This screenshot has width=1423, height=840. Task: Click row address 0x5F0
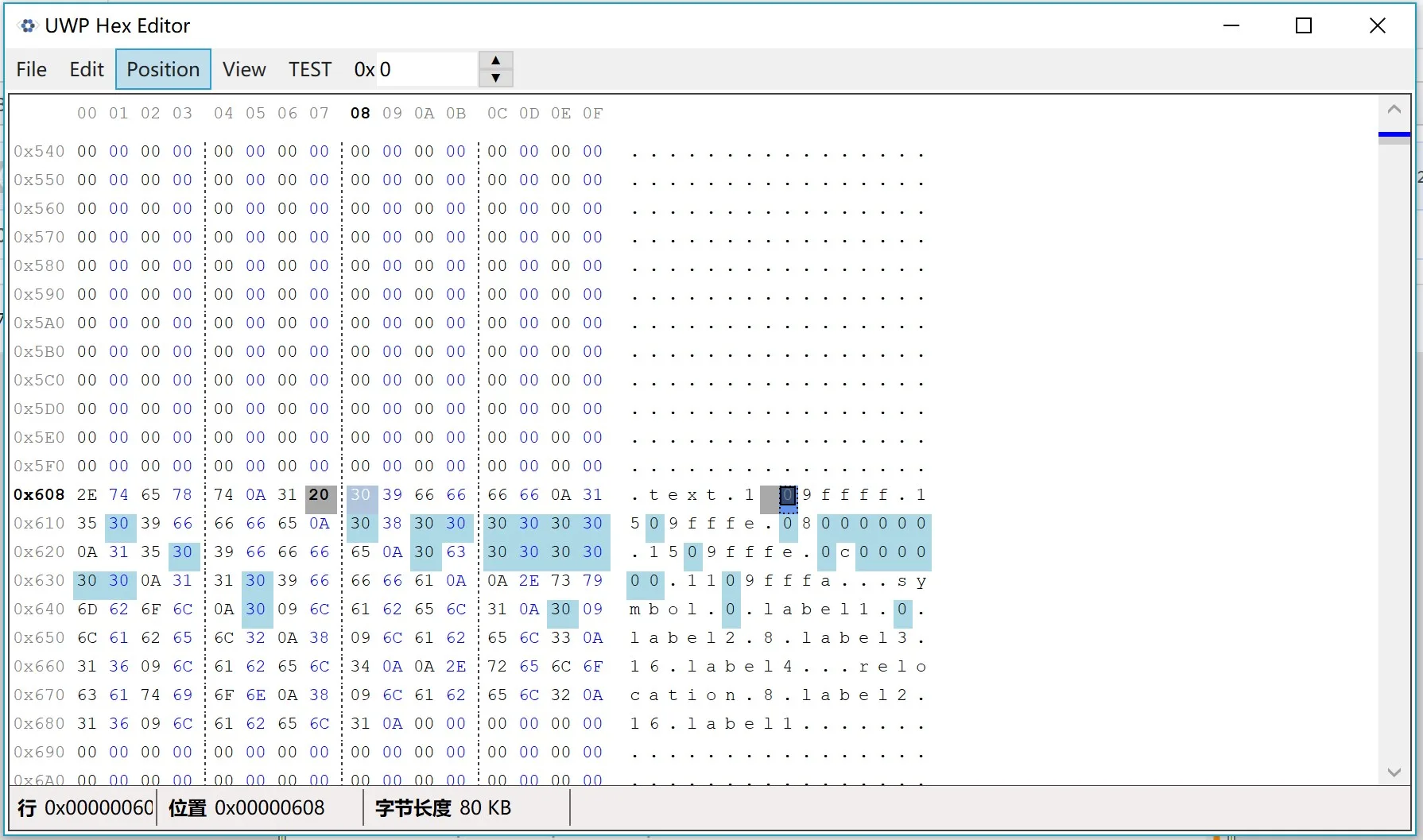39,466
